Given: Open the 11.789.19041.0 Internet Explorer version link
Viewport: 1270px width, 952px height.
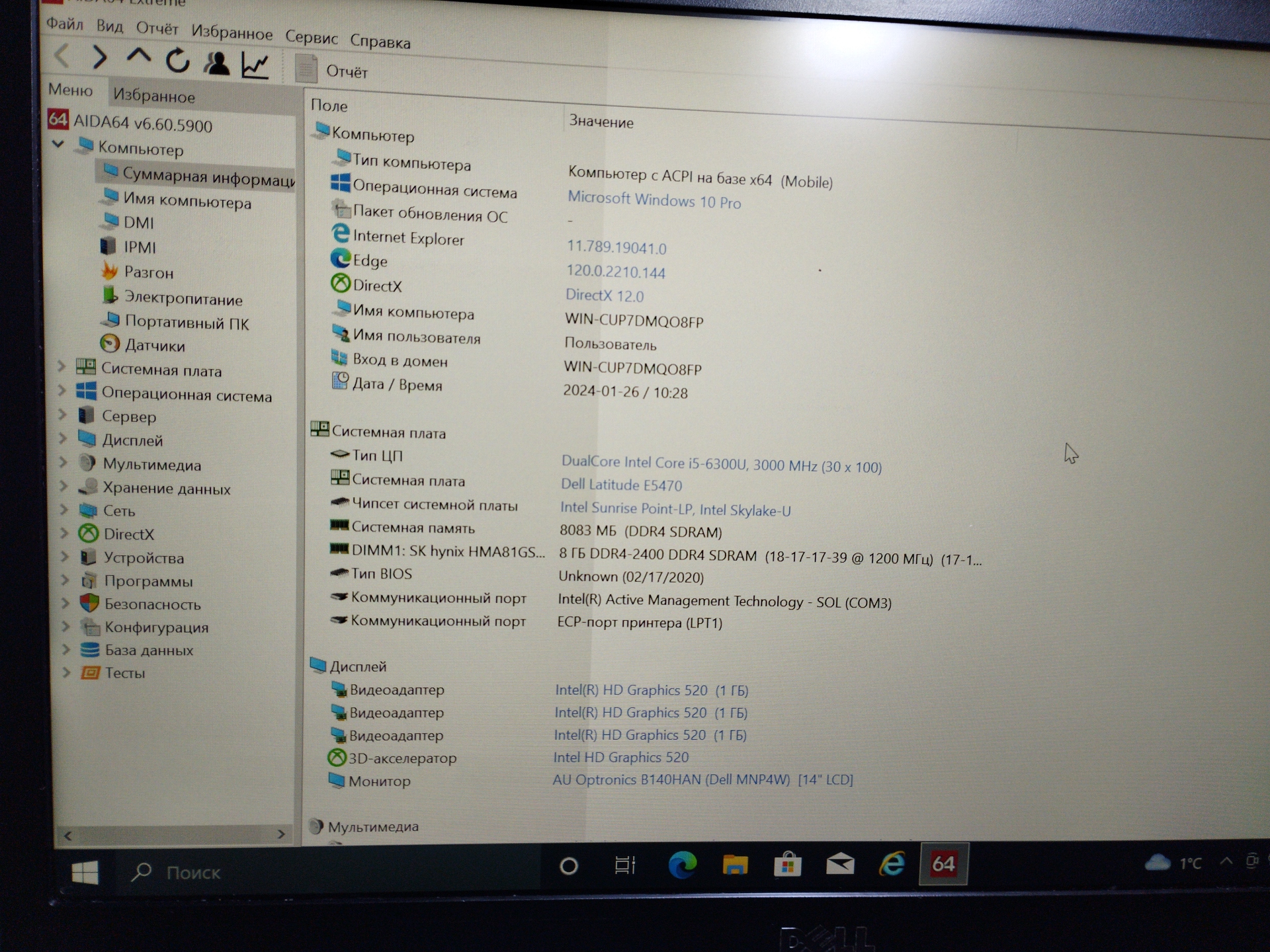Looking at the screenshot, I should 616,247.
